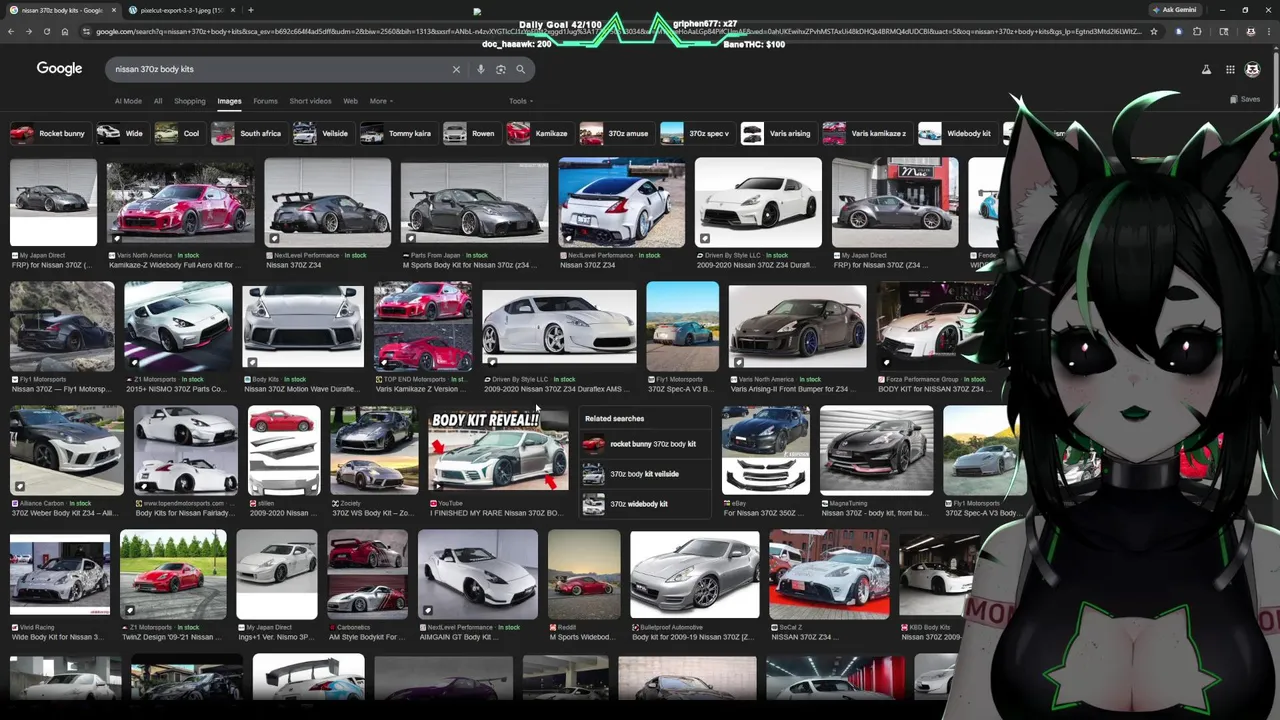The height and width of the screenshot is (720, 1280).
Task: Open the AIMGAIN GT Body Kit image
Action: pos(477,575)
